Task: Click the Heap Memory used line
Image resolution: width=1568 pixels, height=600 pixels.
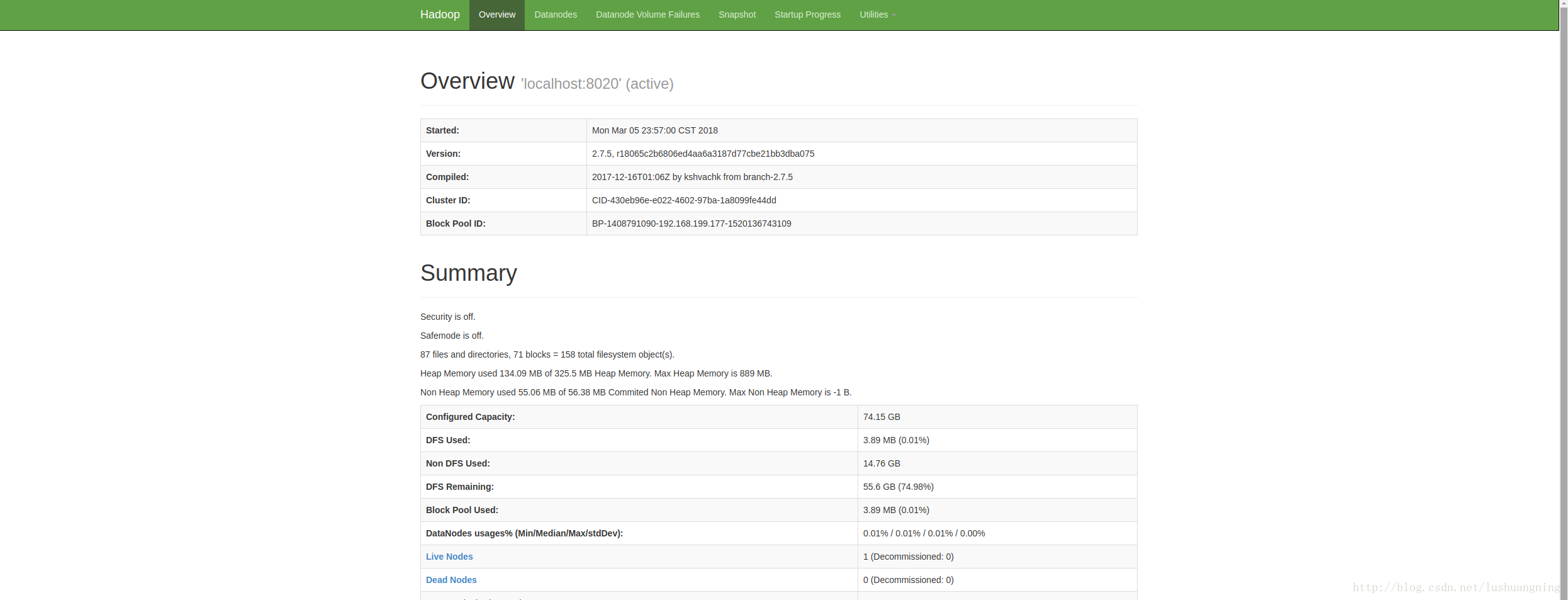Action: pyautogui.click(x=596, y=373)
